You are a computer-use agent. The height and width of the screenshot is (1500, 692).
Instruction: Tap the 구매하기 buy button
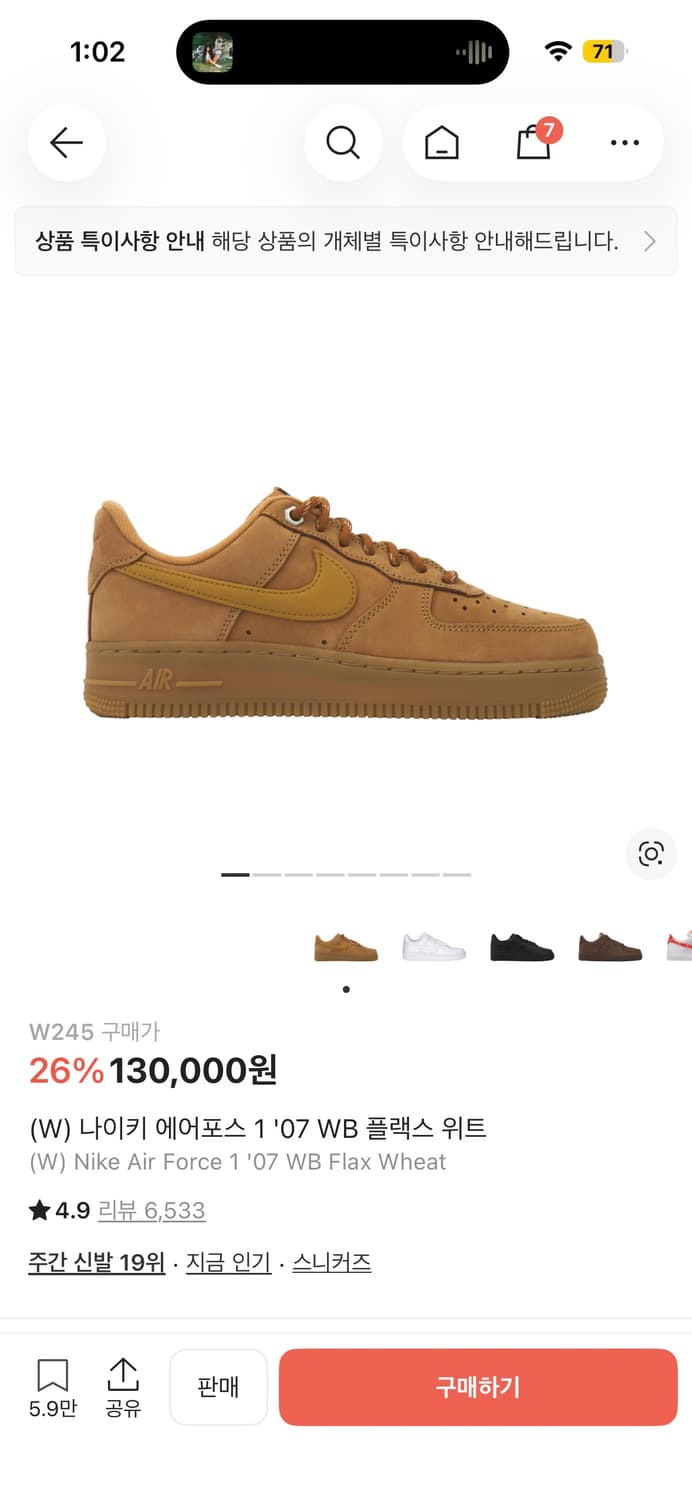478,1387
